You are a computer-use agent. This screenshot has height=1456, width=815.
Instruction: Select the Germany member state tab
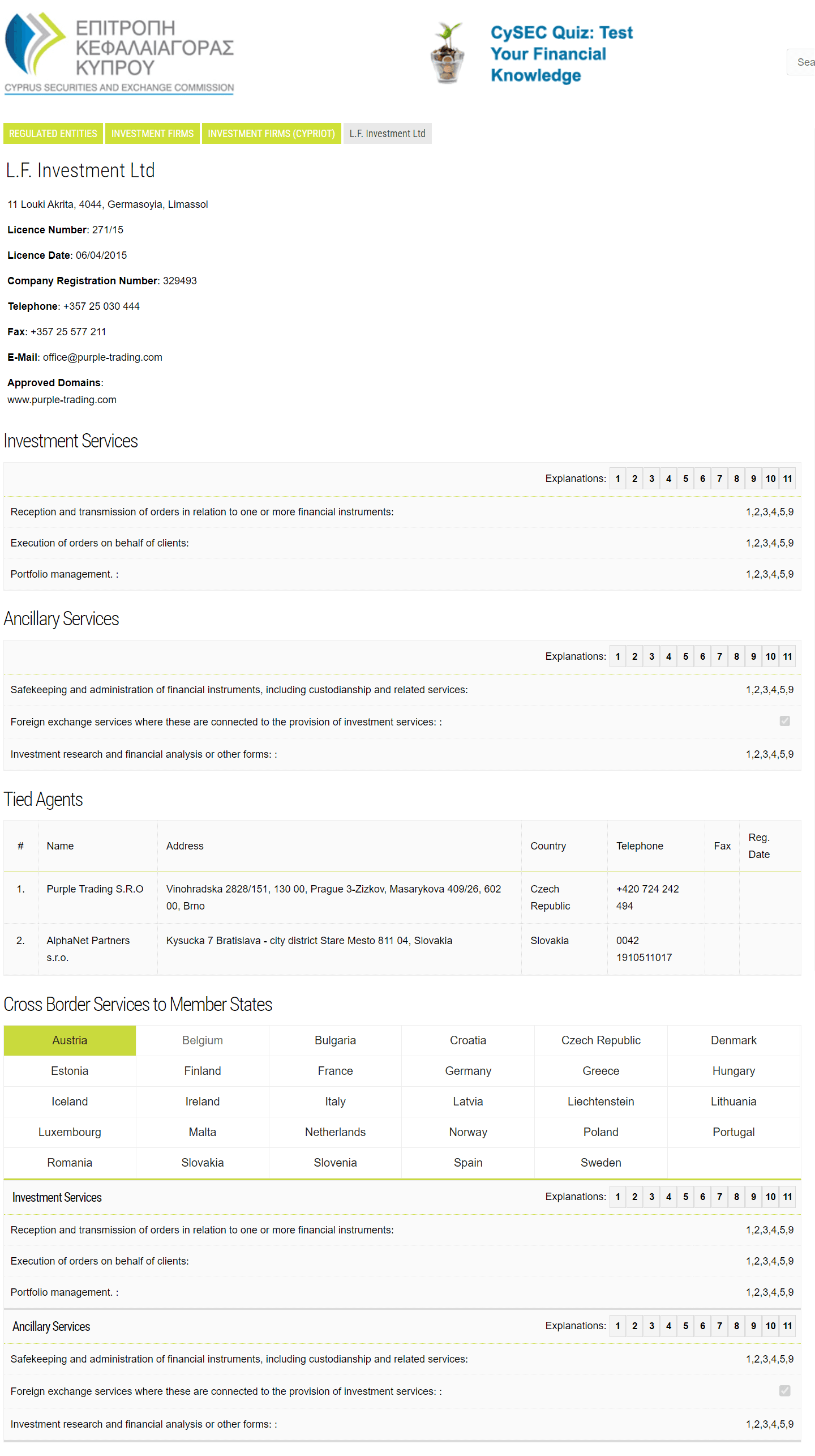pos(468,1071)
